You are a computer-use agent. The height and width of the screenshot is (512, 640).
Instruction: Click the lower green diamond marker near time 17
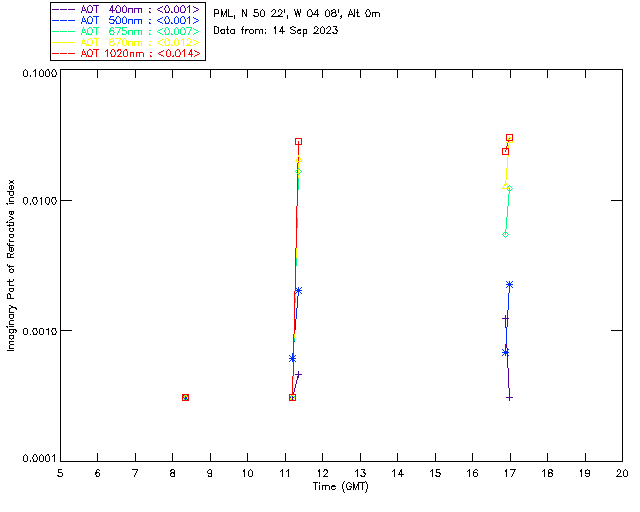click(505, 234)
